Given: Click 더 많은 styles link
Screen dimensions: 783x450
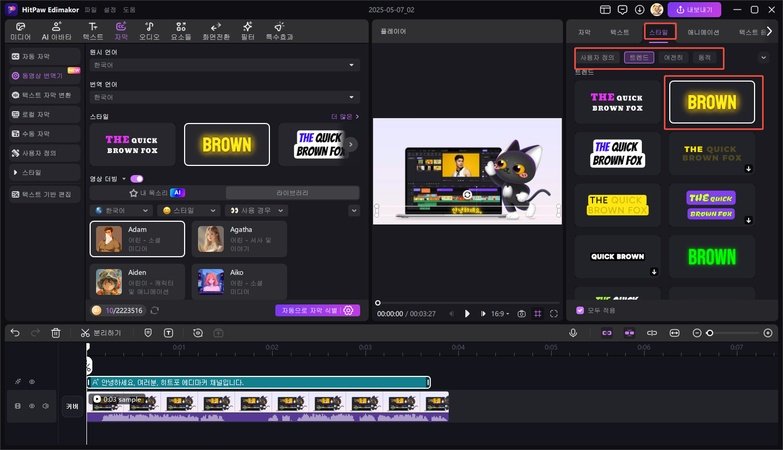Looking at the screenshot, I should 345,116.
